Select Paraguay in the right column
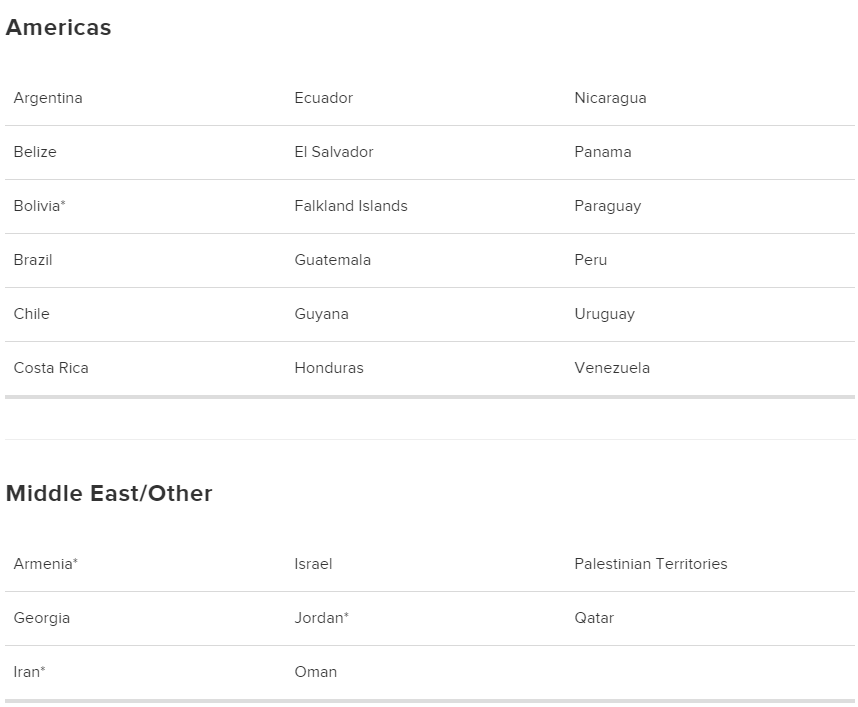Viewport: 858px width, 707px height. (607, 206)
